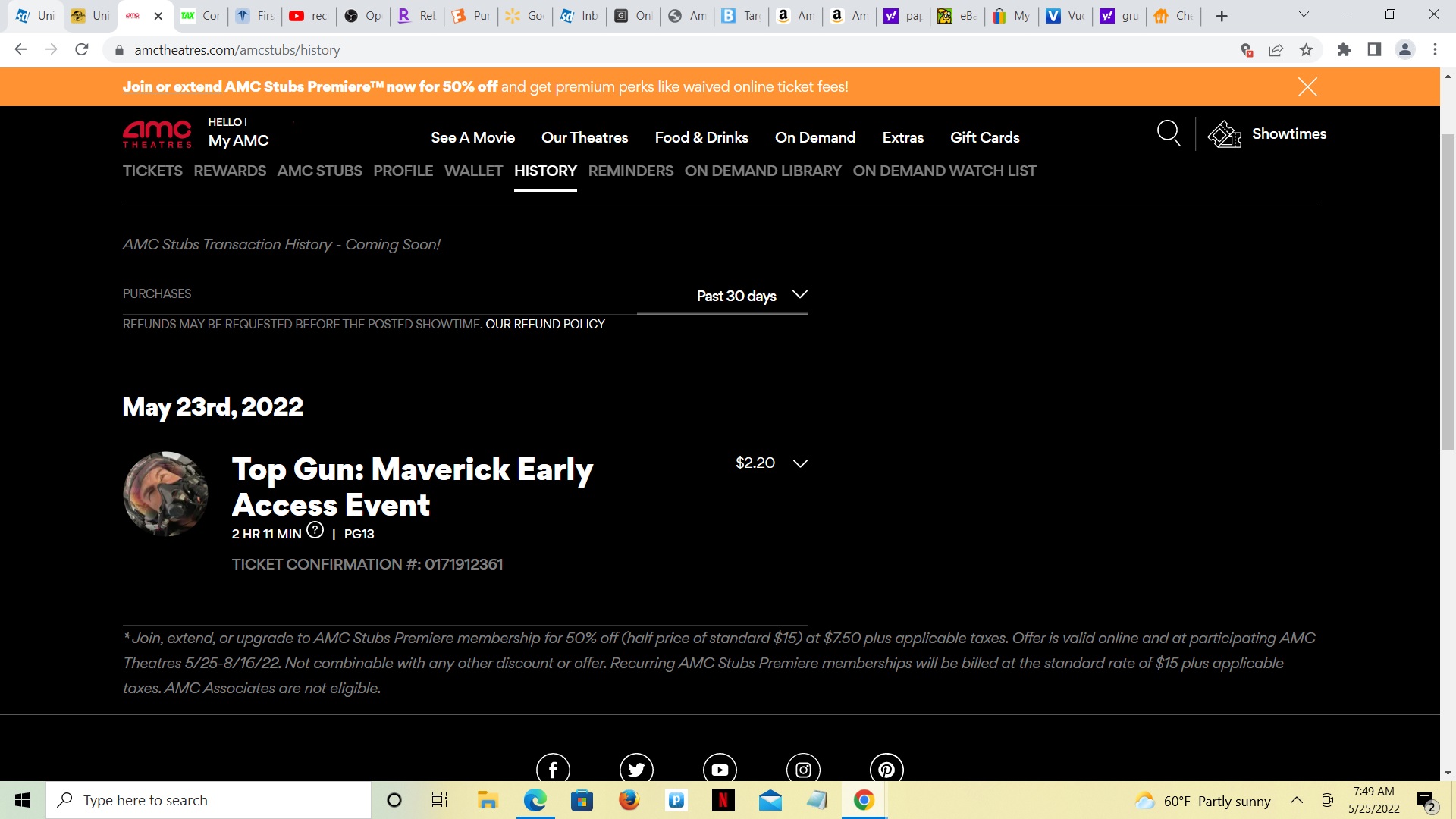Open AMC Instagram page icon
The height and width of the screenshot is (819, 1456).
coord(803,769)
